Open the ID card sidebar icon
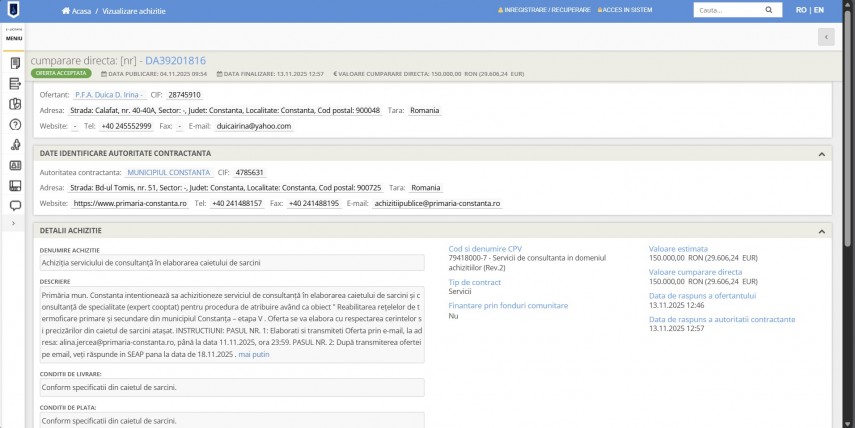 tap(15, 165)
